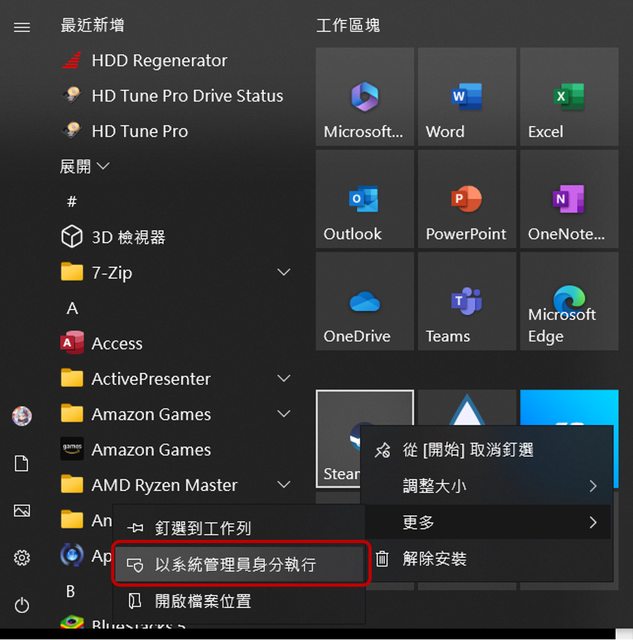Image resolution: width=633 pixels, height=640 pixels.
Task: Open the OneNote tile
Action: [x=569, y=199]
